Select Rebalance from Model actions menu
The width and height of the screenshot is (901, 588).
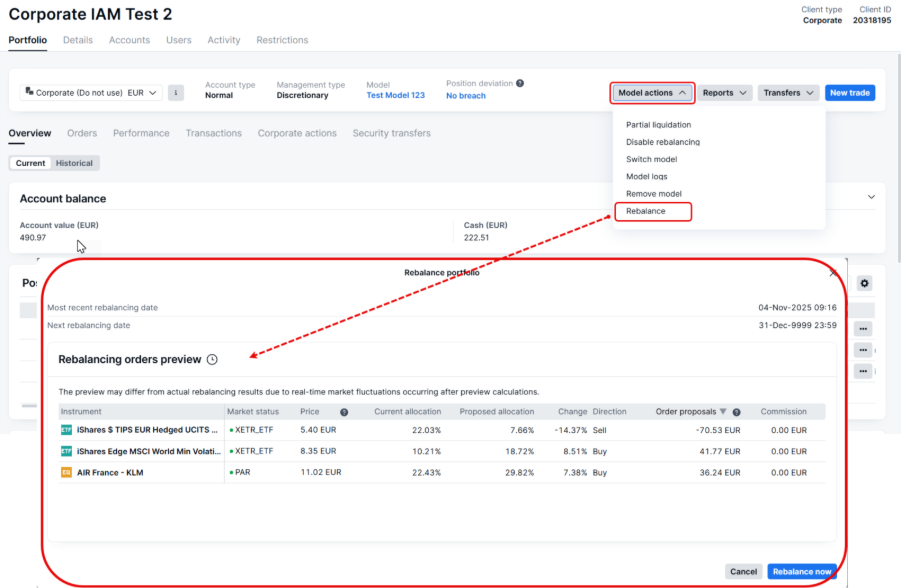646,211
